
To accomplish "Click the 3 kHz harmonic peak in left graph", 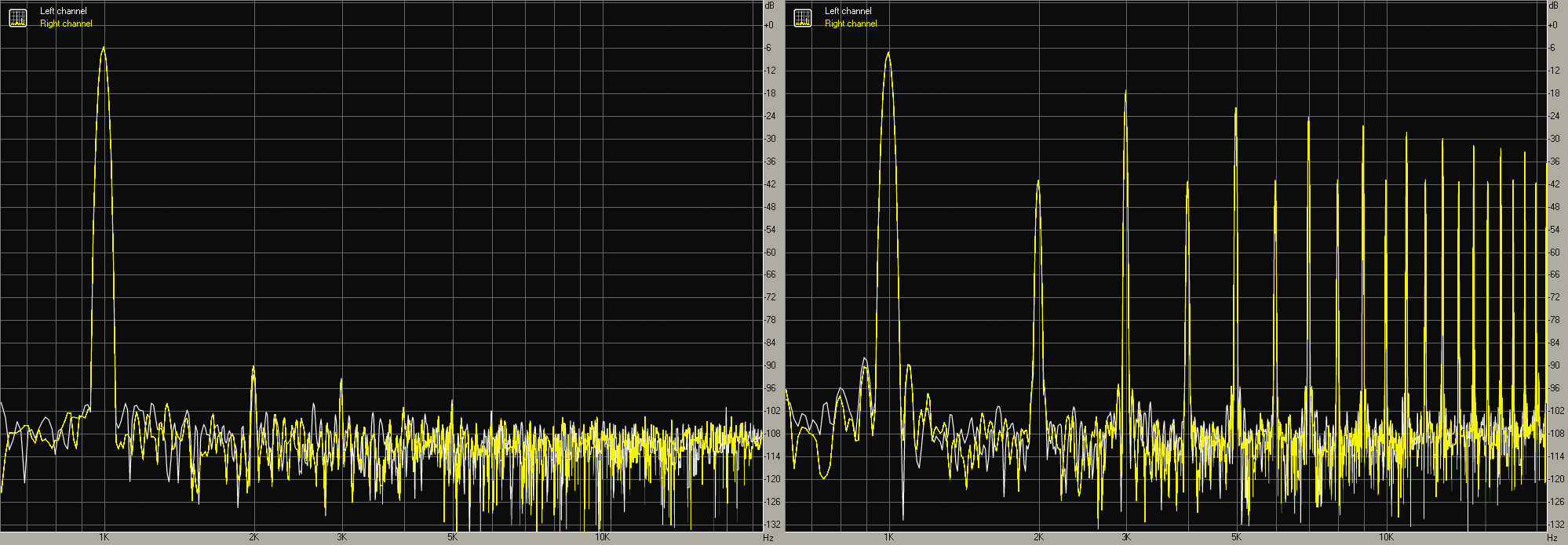I will tap(341, 380).
